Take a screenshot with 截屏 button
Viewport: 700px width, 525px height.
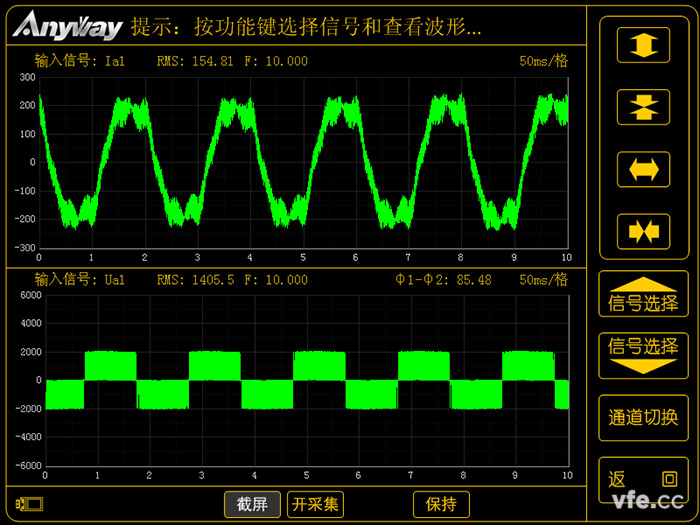pos(252,504)
